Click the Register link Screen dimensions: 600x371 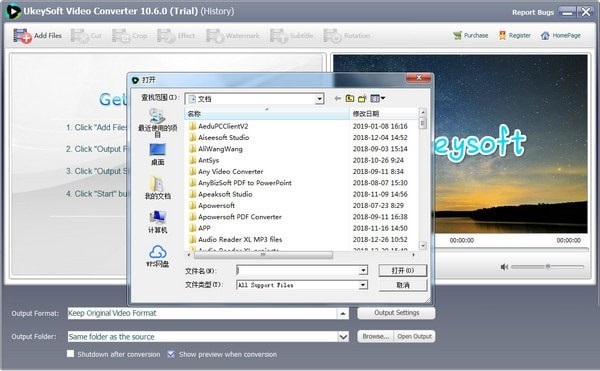514,36
